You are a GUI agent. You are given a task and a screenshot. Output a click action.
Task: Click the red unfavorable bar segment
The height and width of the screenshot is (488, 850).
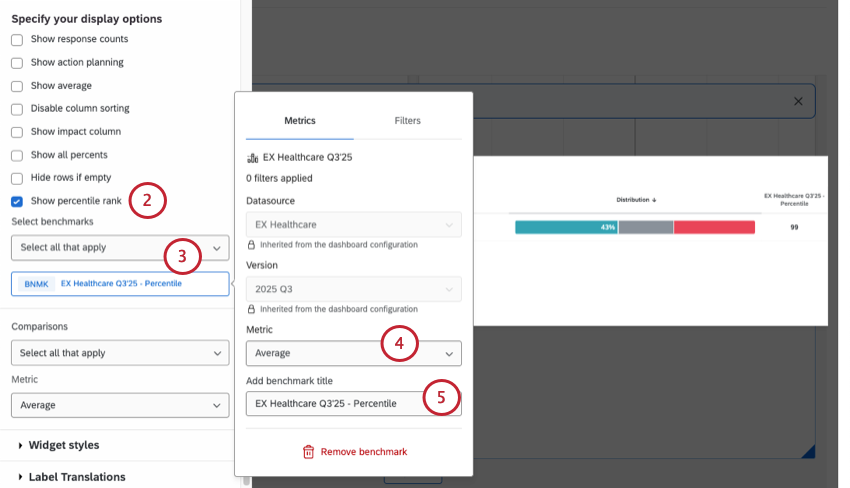[714, 227]
